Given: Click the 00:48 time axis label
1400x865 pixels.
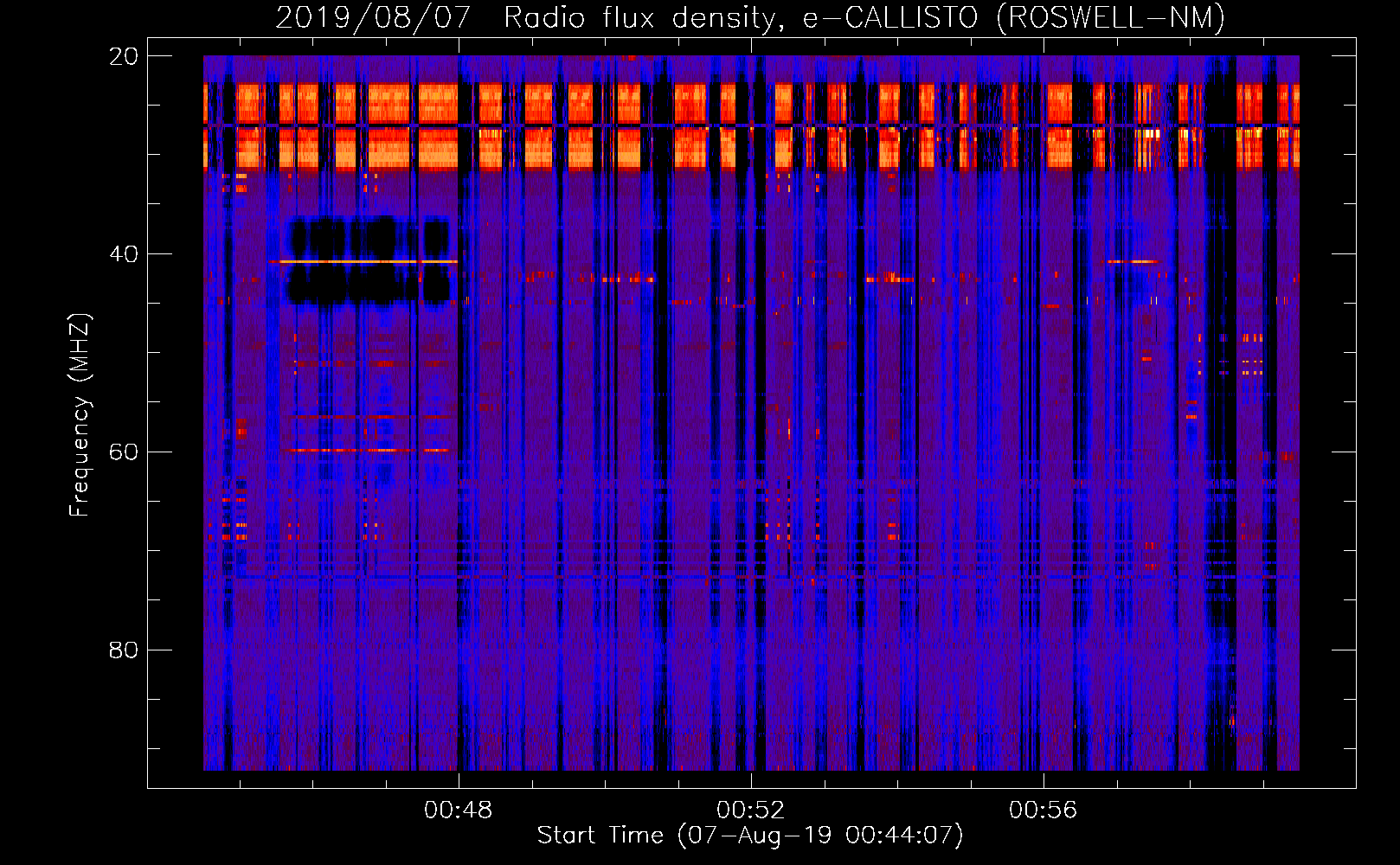Looking at the screenshot, I should [x=458, y=810].
